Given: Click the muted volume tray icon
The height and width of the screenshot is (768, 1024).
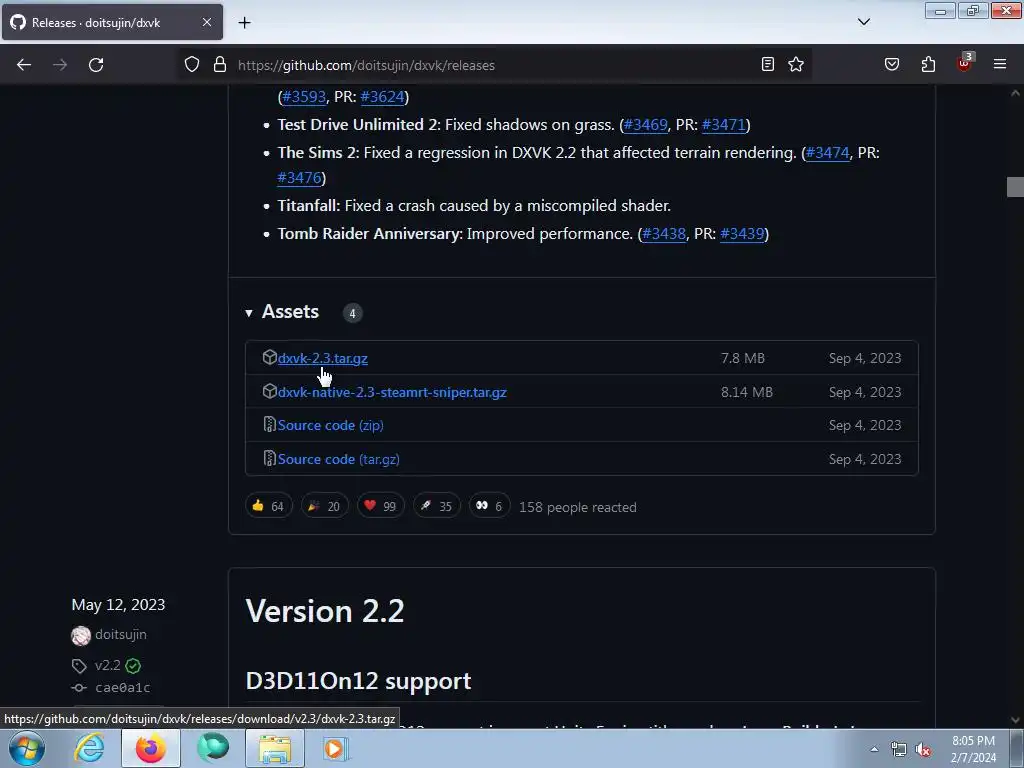Looking at the screenshot, I should (923, 750).
